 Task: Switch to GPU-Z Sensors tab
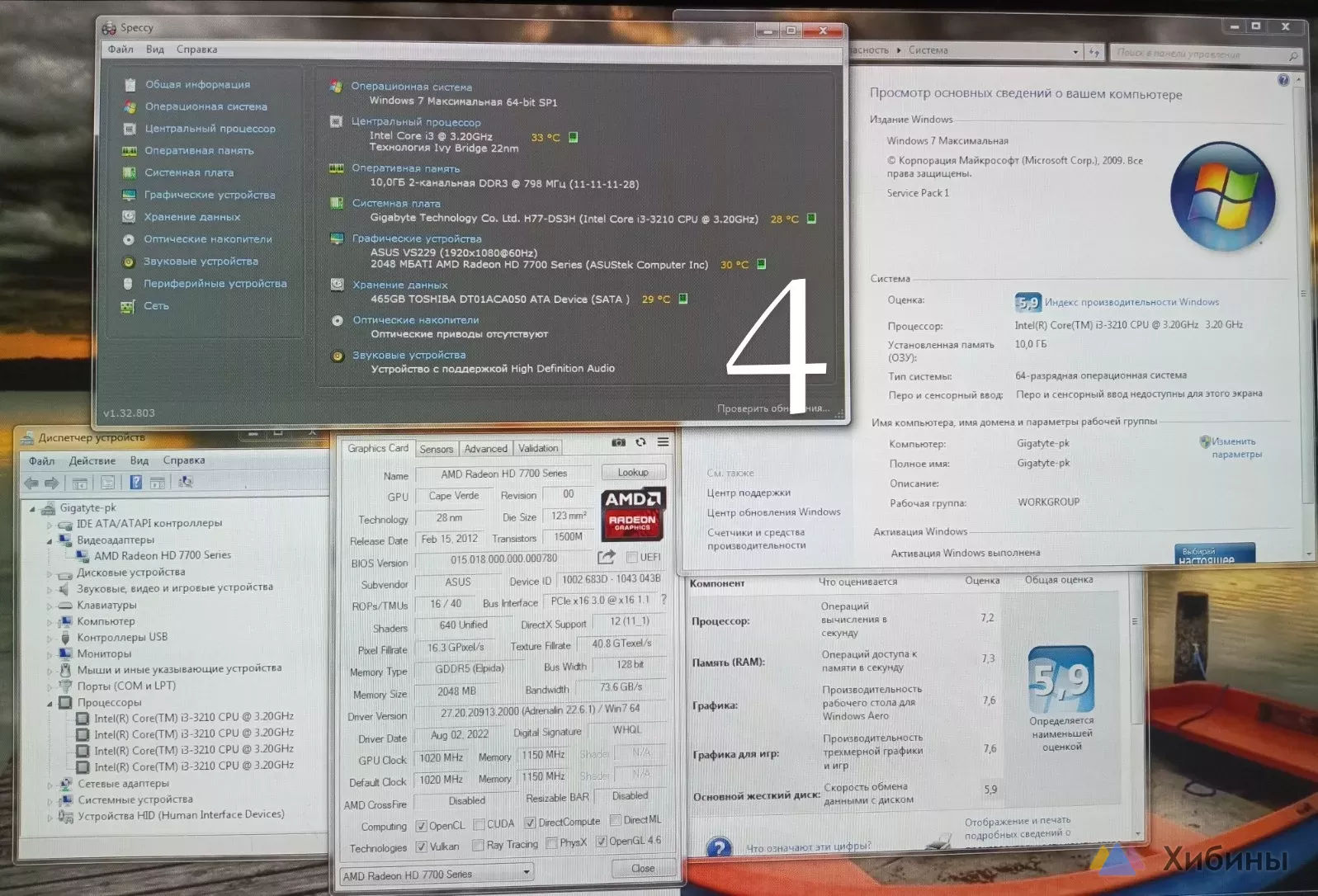[x=437, y=449]
